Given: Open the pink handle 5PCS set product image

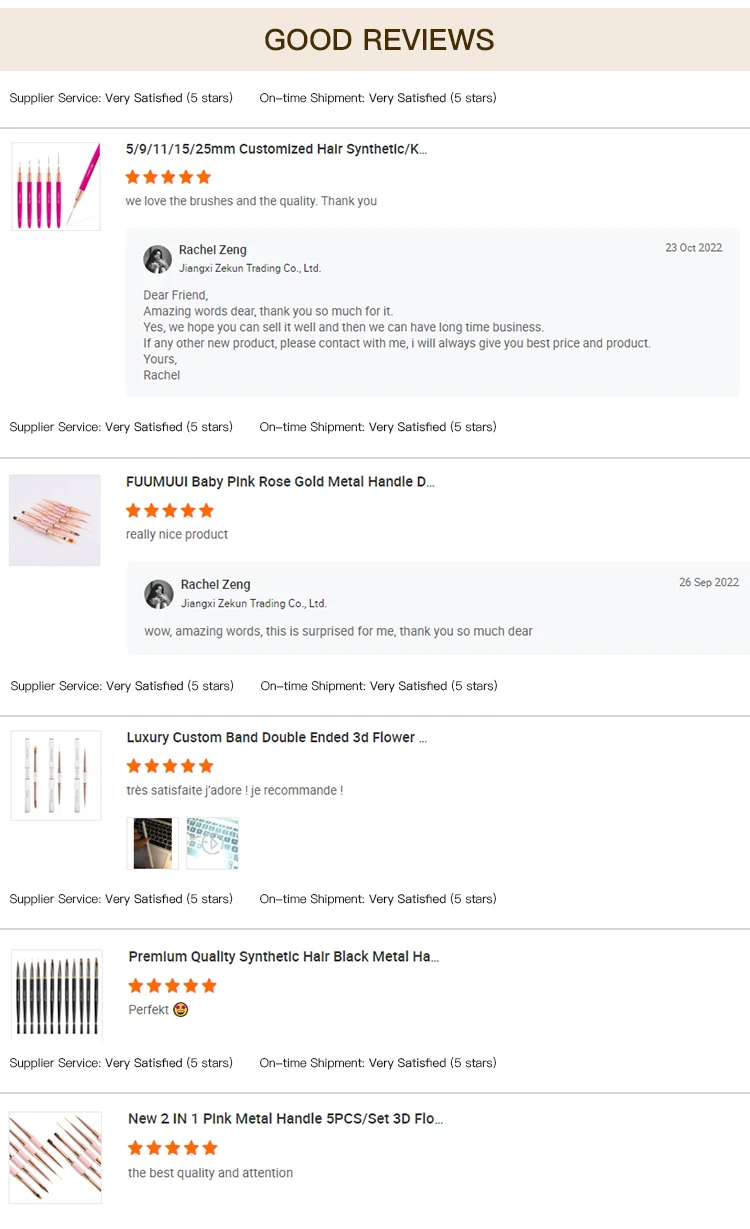Looking at the screenshot, I should click(x=56, y=1157).
